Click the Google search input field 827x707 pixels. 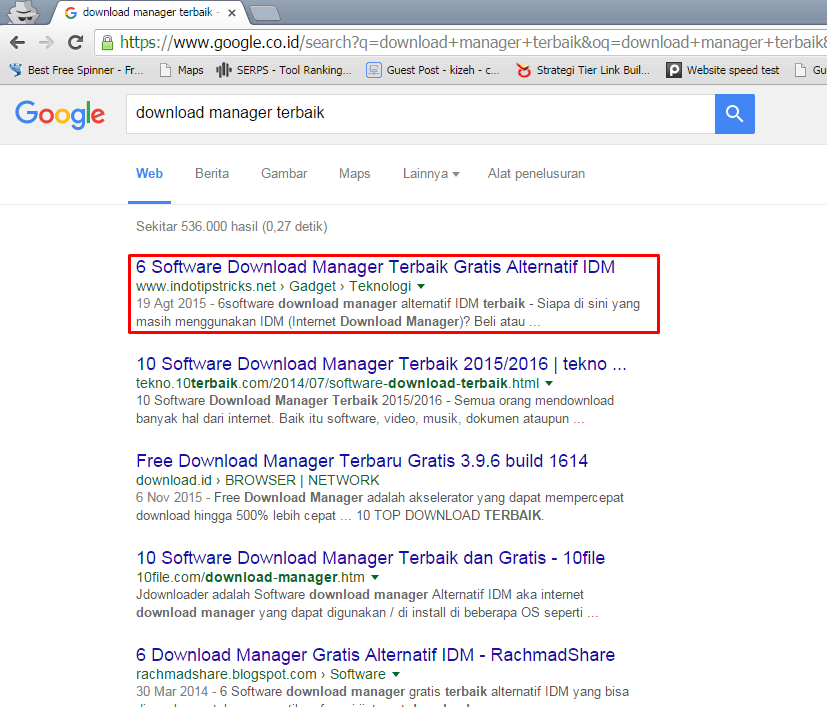pyautogui.click(x=420, y=113)
